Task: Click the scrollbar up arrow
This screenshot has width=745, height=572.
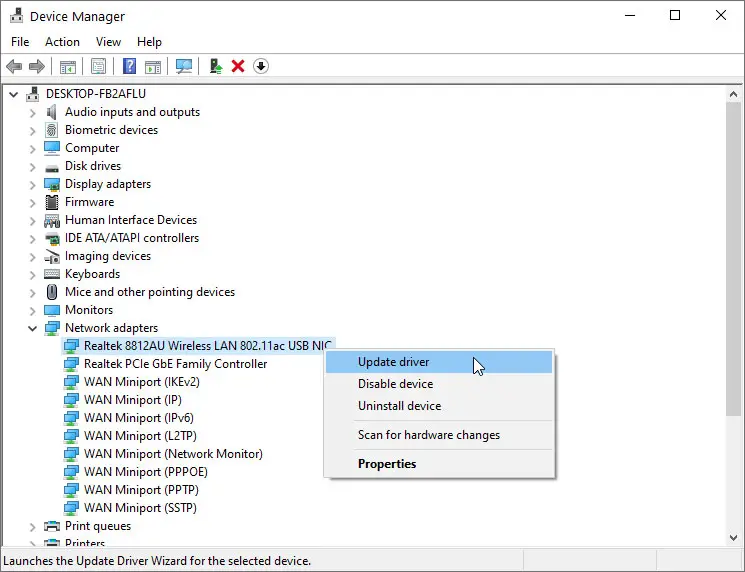Action: [x=733, y=94]
